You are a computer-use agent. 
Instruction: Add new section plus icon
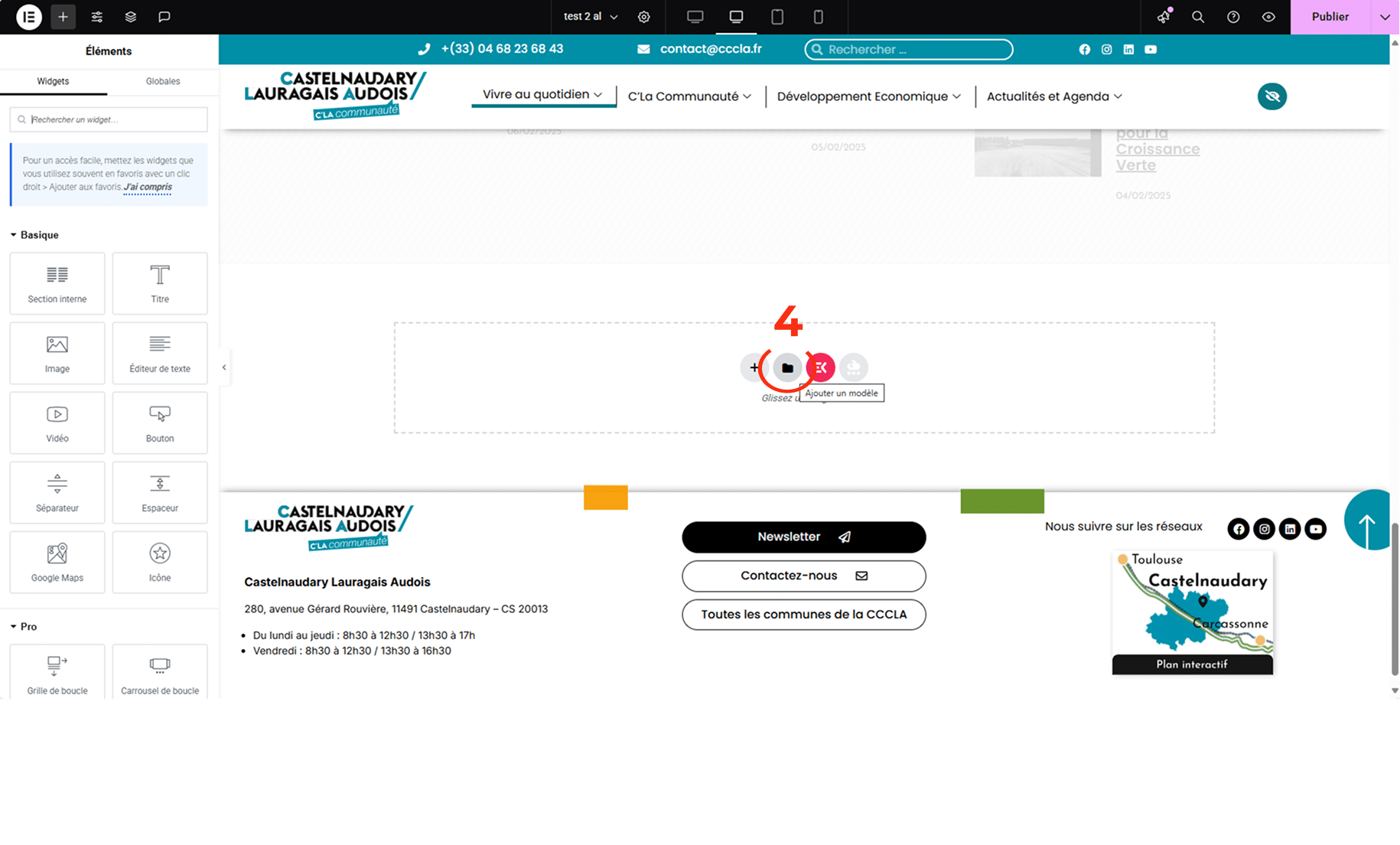tap(754, 368)
